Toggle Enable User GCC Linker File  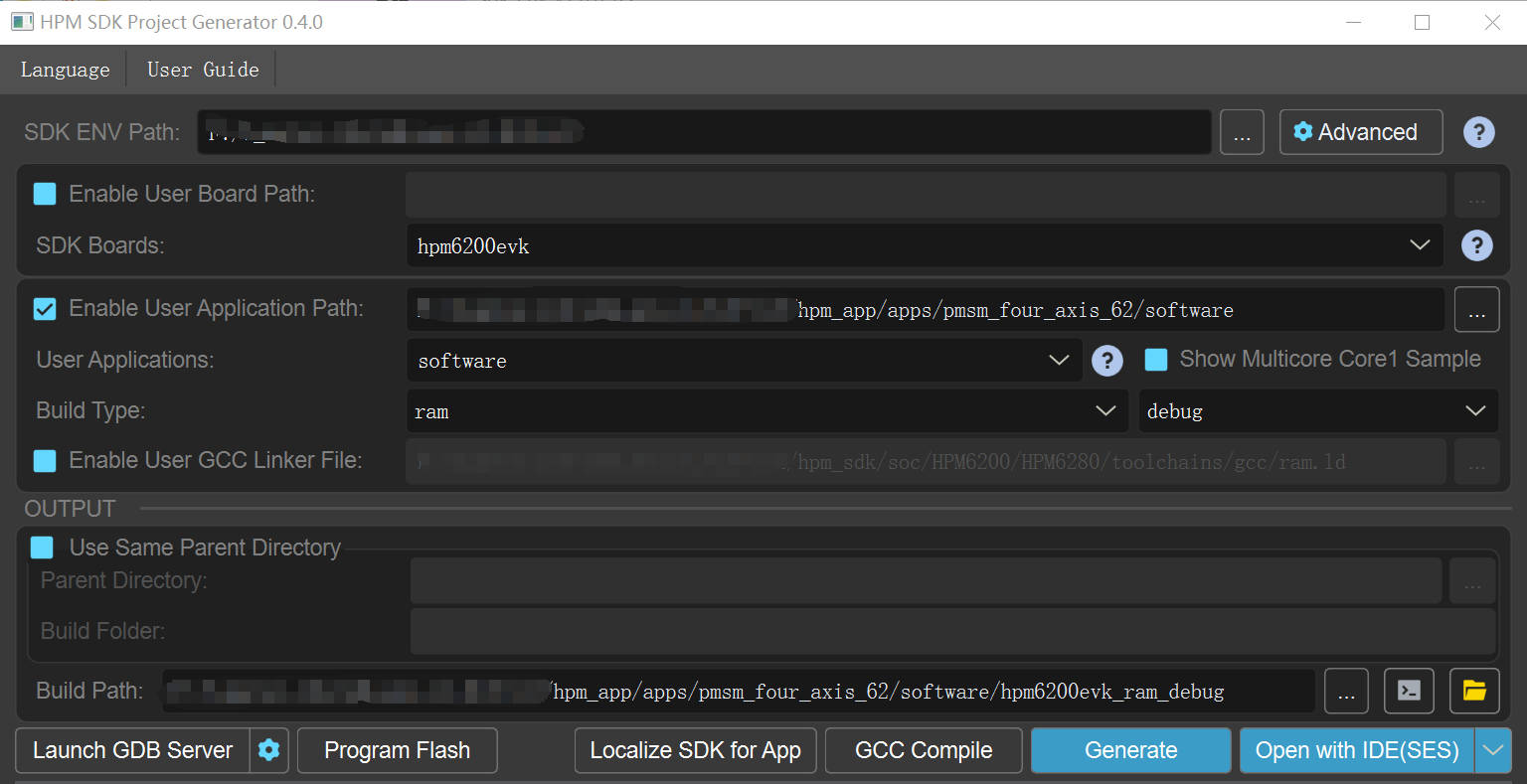45,460
